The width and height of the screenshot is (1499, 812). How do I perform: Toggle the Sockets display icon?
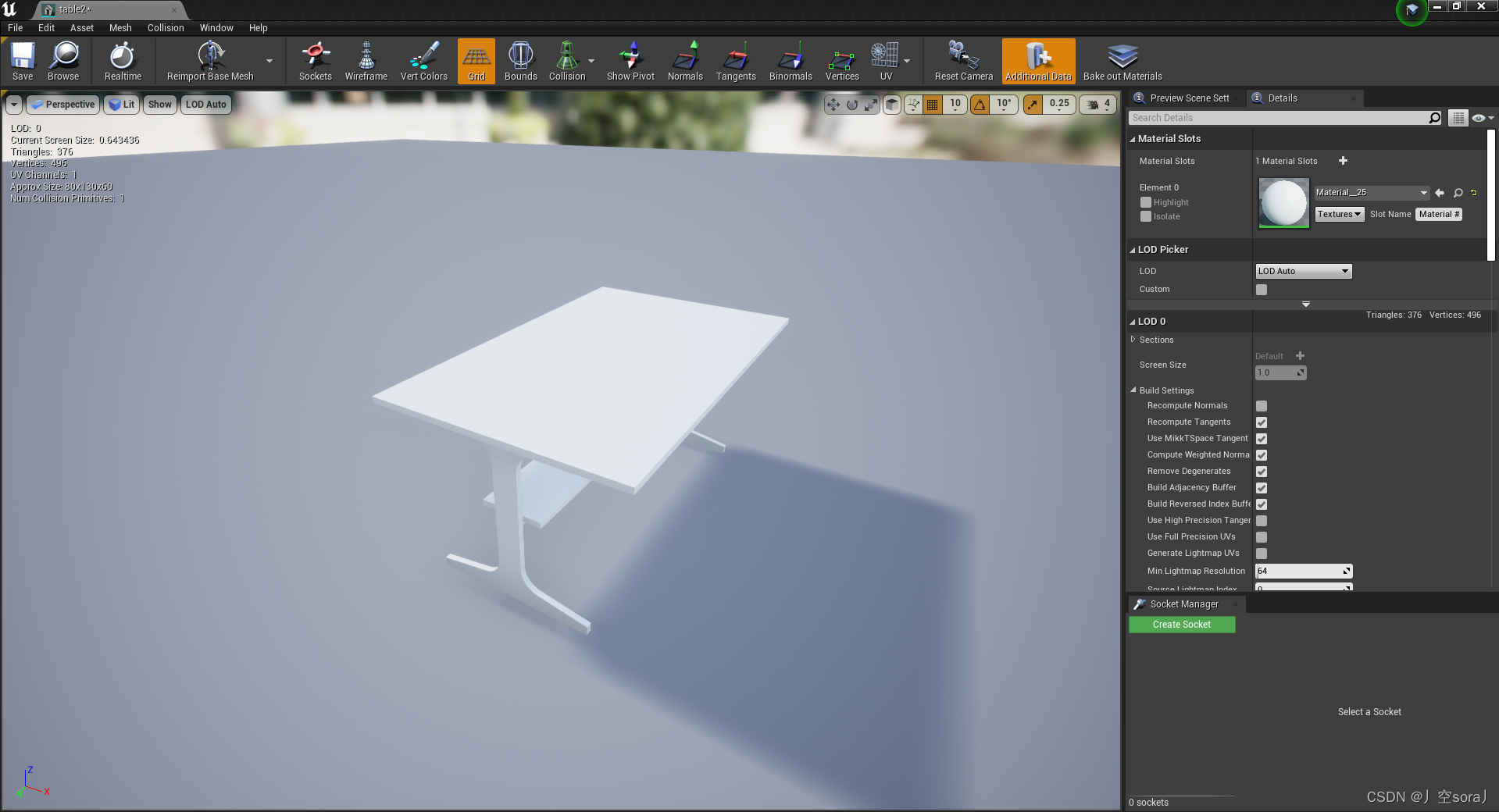(x=316, y=61)
